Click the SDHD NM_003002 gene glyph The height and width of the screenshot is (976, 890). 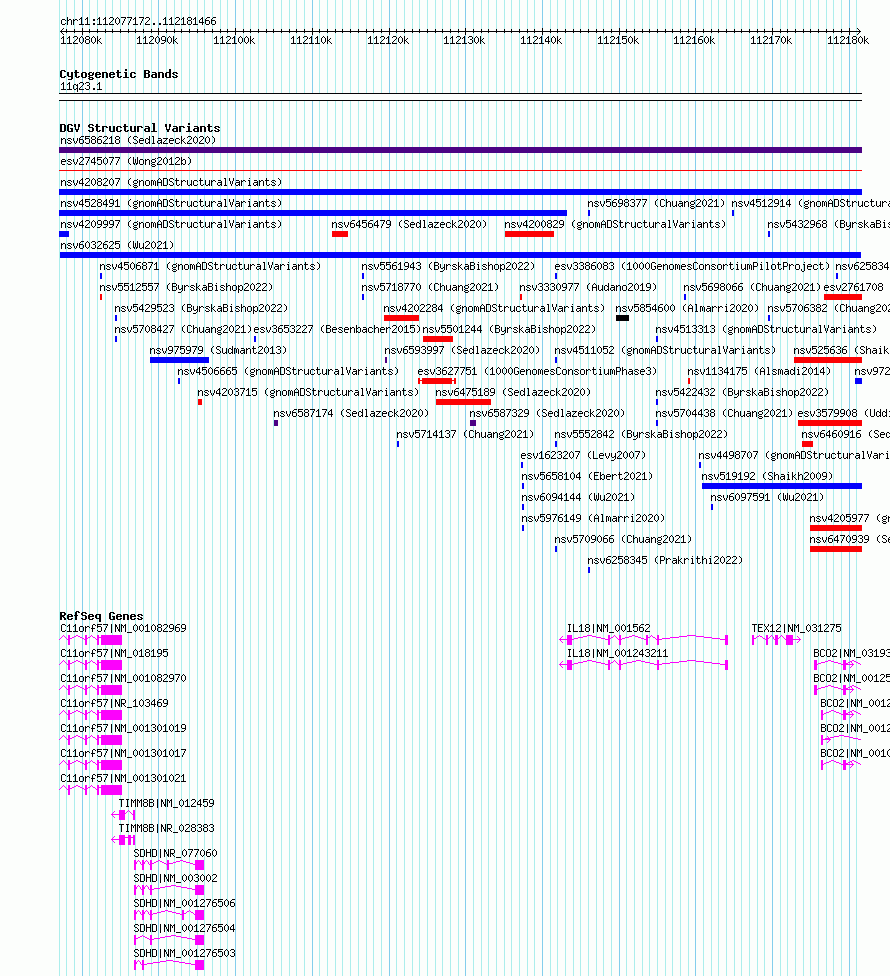169,890
